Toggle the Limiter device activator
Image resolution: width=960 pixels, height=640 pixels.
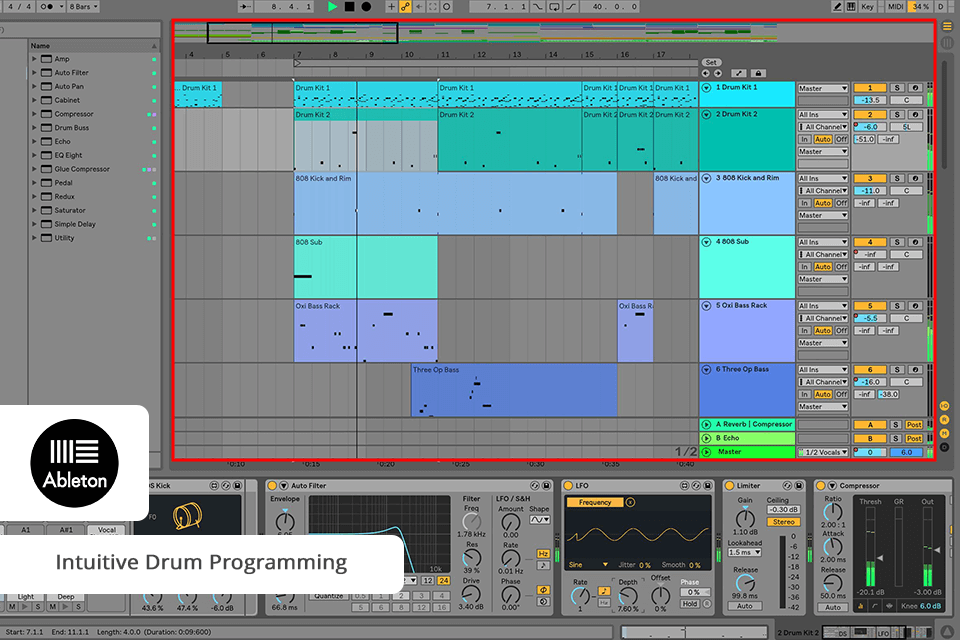[729, 486]
